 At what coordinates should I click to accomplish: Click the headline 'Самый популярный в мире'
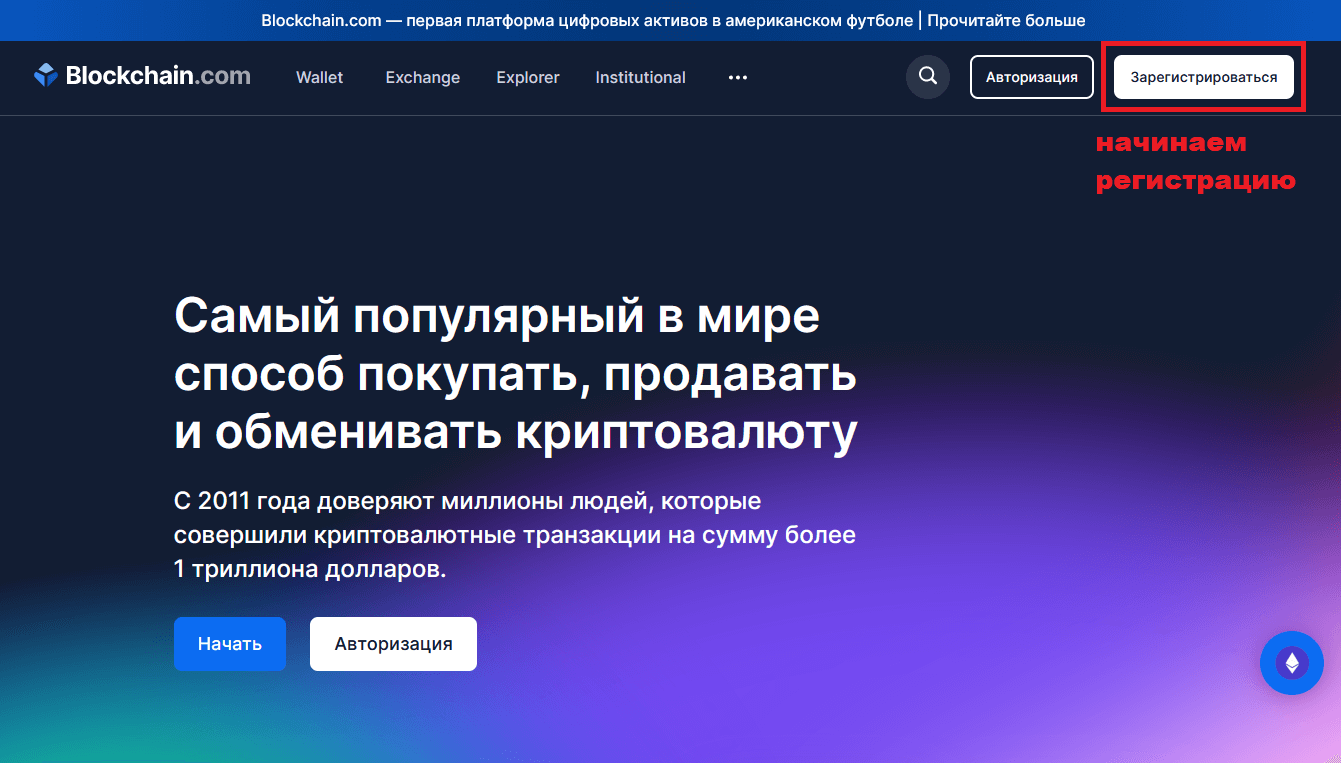click(497, 317)
